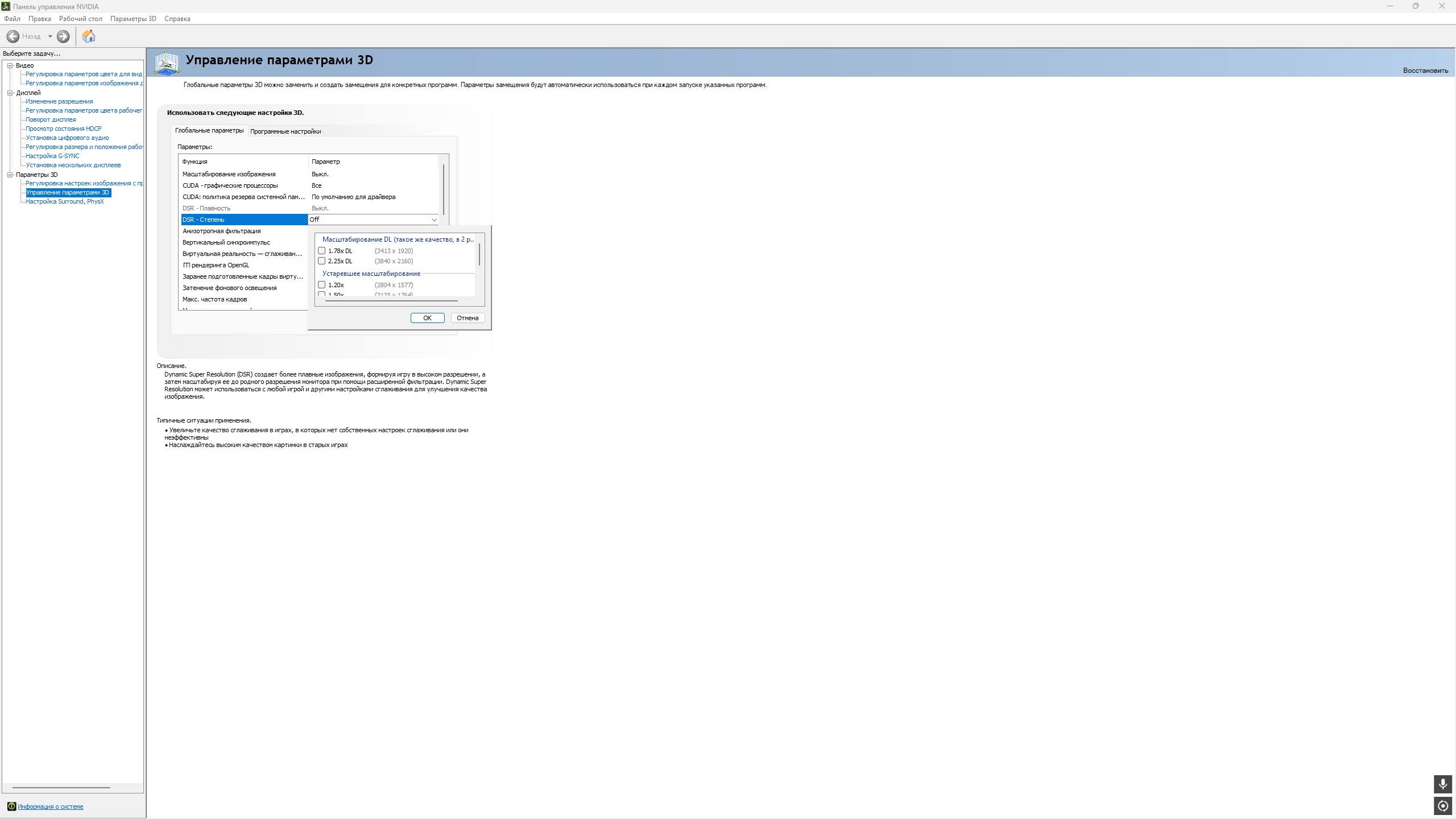Click the Forward arrow navigation icon

(x=63, y=36)
